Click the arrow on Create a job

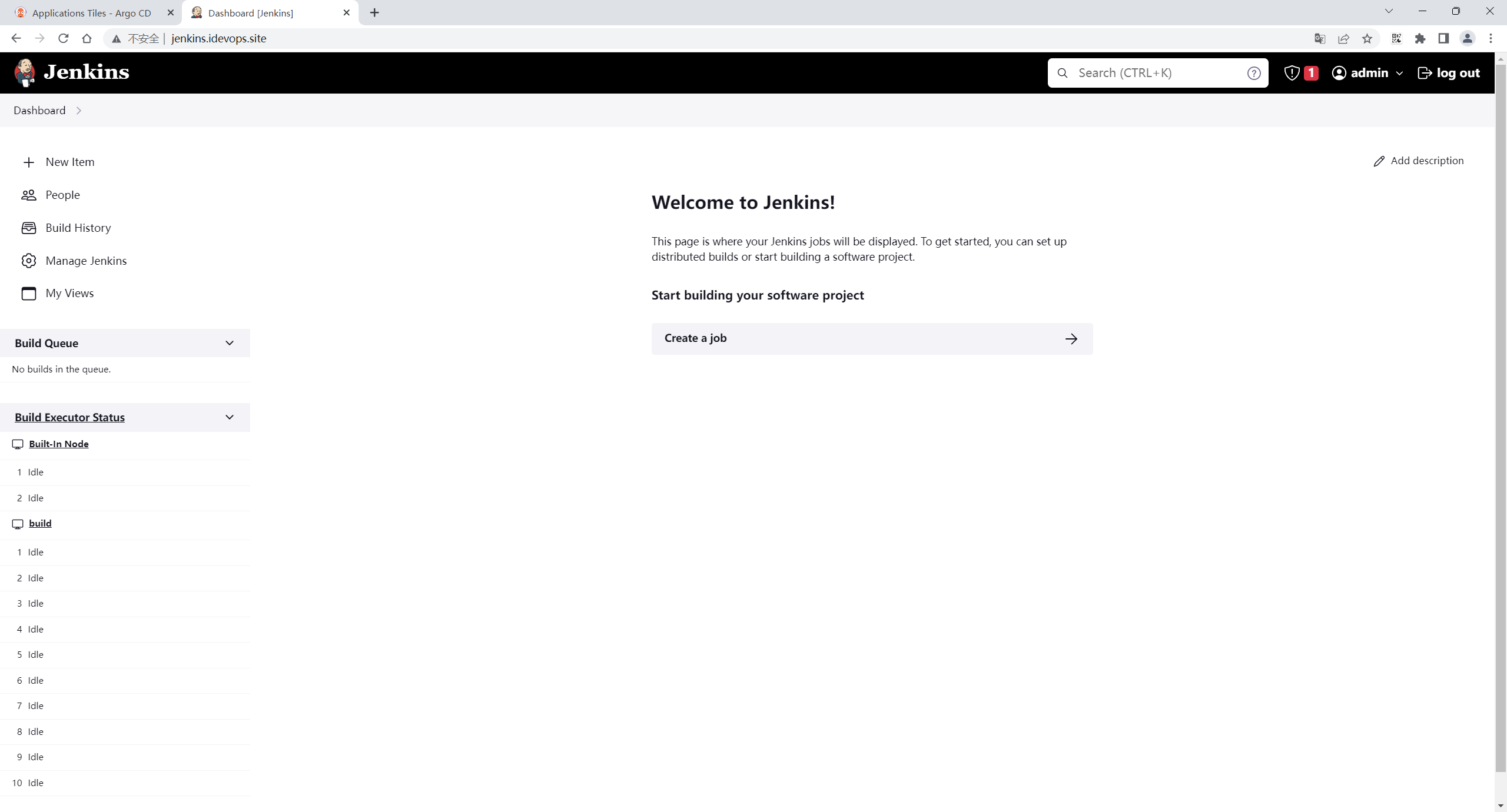coord(1071,338)
